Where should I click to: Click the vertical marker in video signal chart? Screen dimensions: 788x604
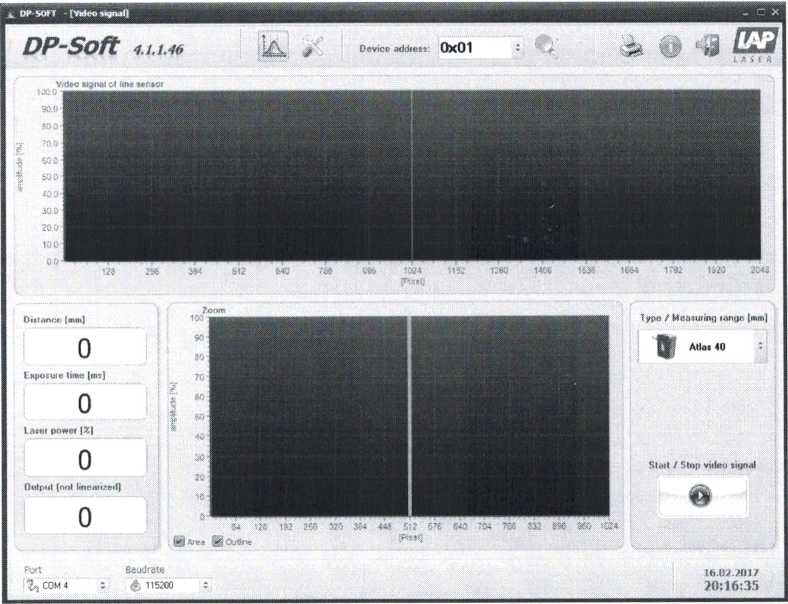pos(412,175)
